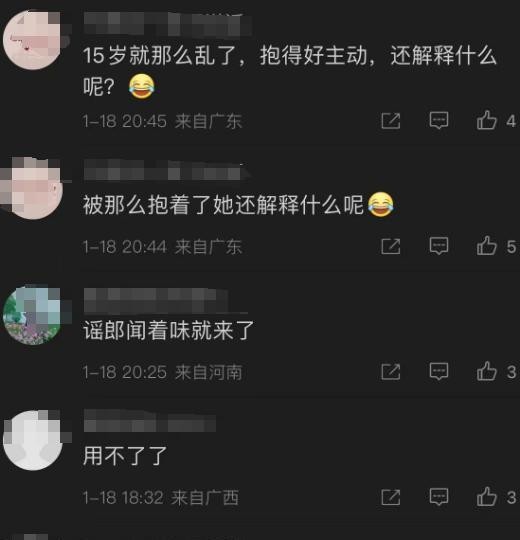The height and width of the screenshot is (540, 520).
Task: Like the 18:32 Guangxi comment
Action: (487, 497)
